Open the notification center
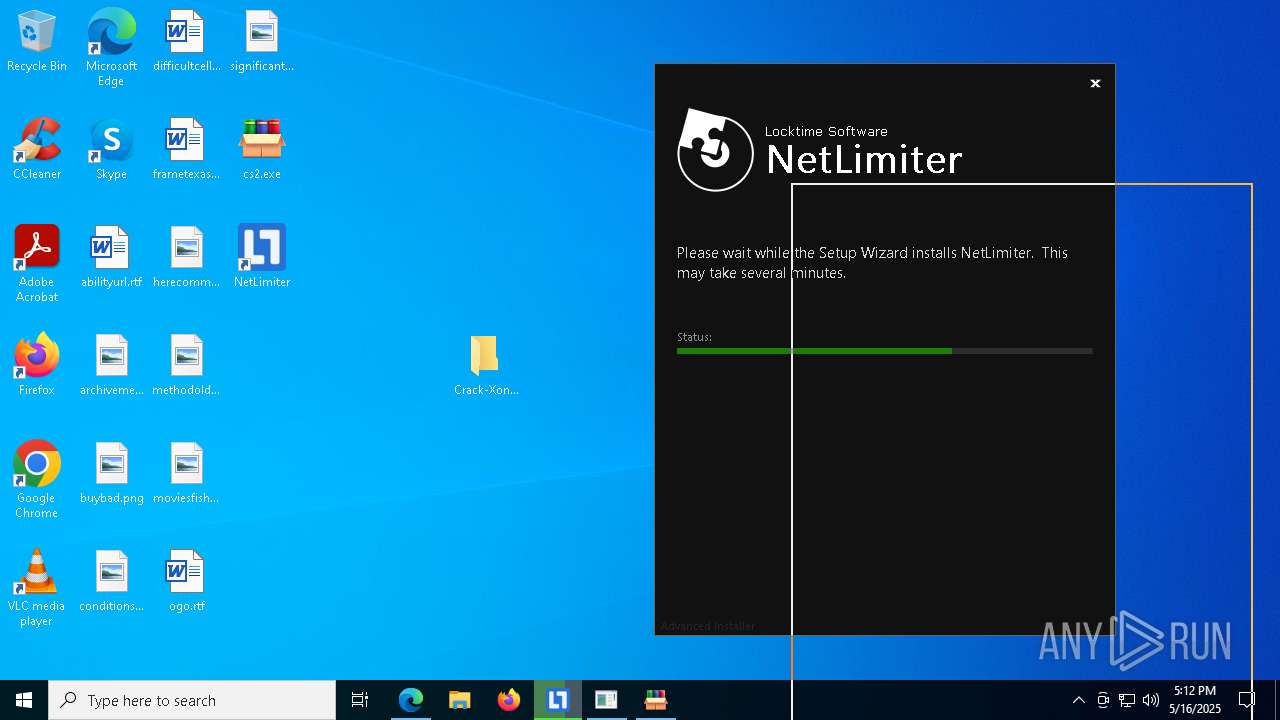This screenshot has width=1280, height=720. coord(1247,700)
